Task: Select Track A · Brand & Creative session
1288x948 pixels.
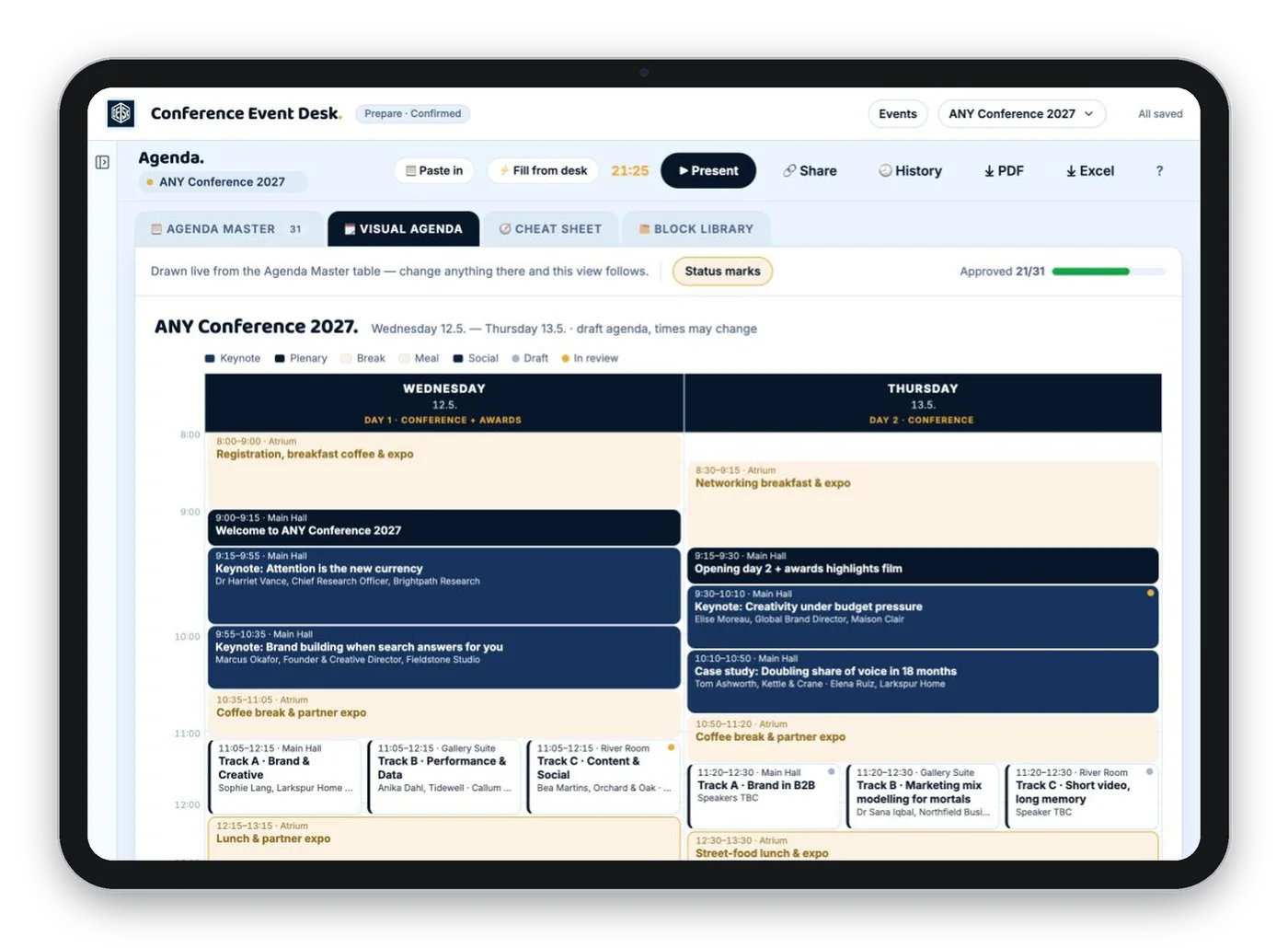Action: point(284,777)
